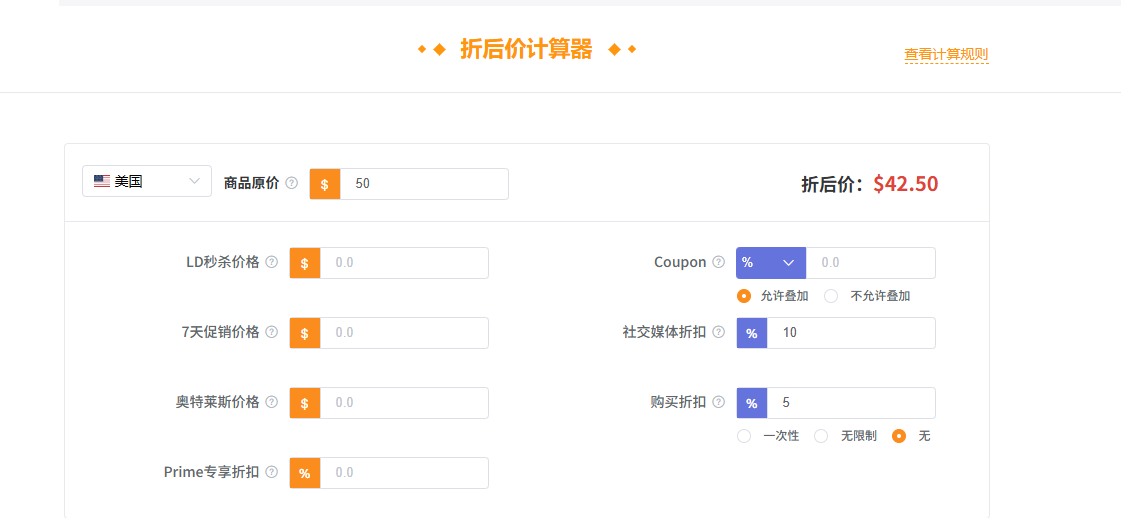The width and height of the screenshot is (1121, 518).
Task: Click help icon beside Prime专享折扣
Action: (x=271, y=472)
